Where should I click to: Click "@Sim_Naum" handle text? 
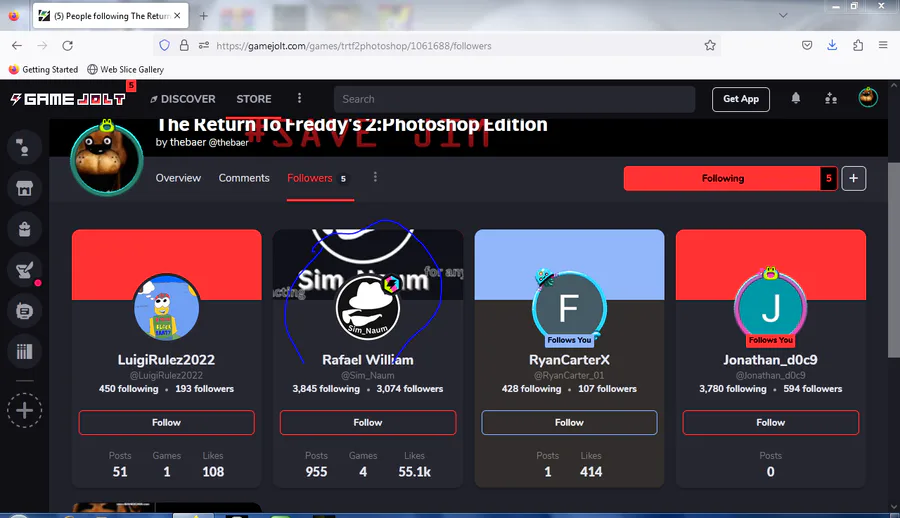pyautogui.click(x=368, y=375)
